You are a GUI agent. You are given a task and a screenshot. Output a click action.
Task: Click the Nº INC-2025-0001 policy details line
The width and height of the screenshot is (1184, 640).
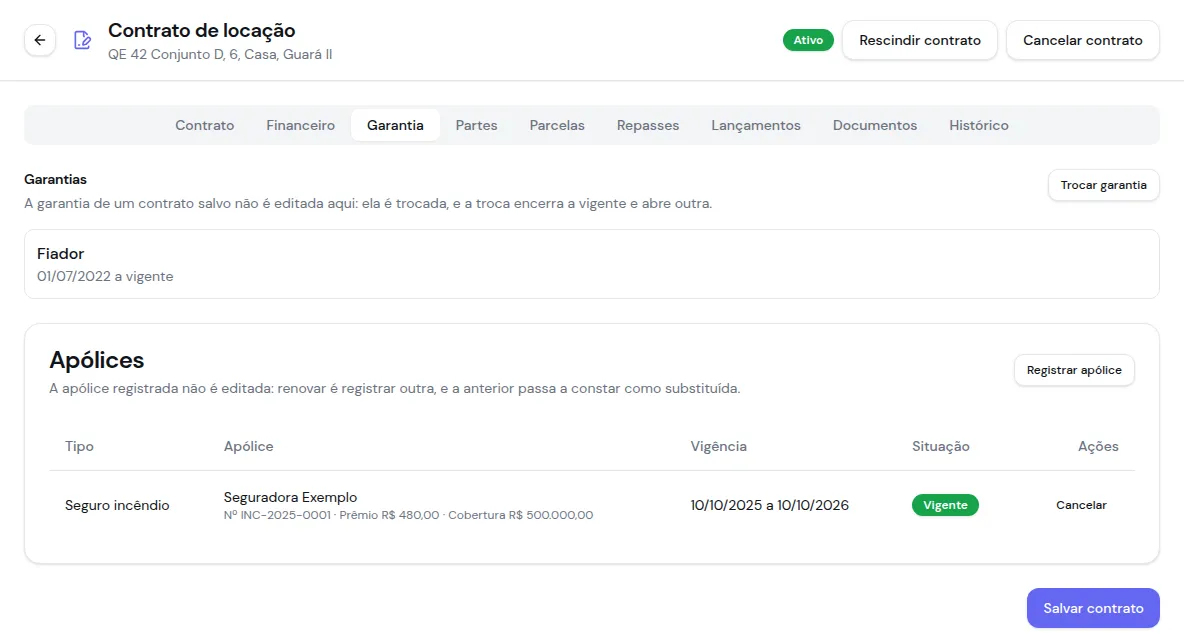coord(409,515)
